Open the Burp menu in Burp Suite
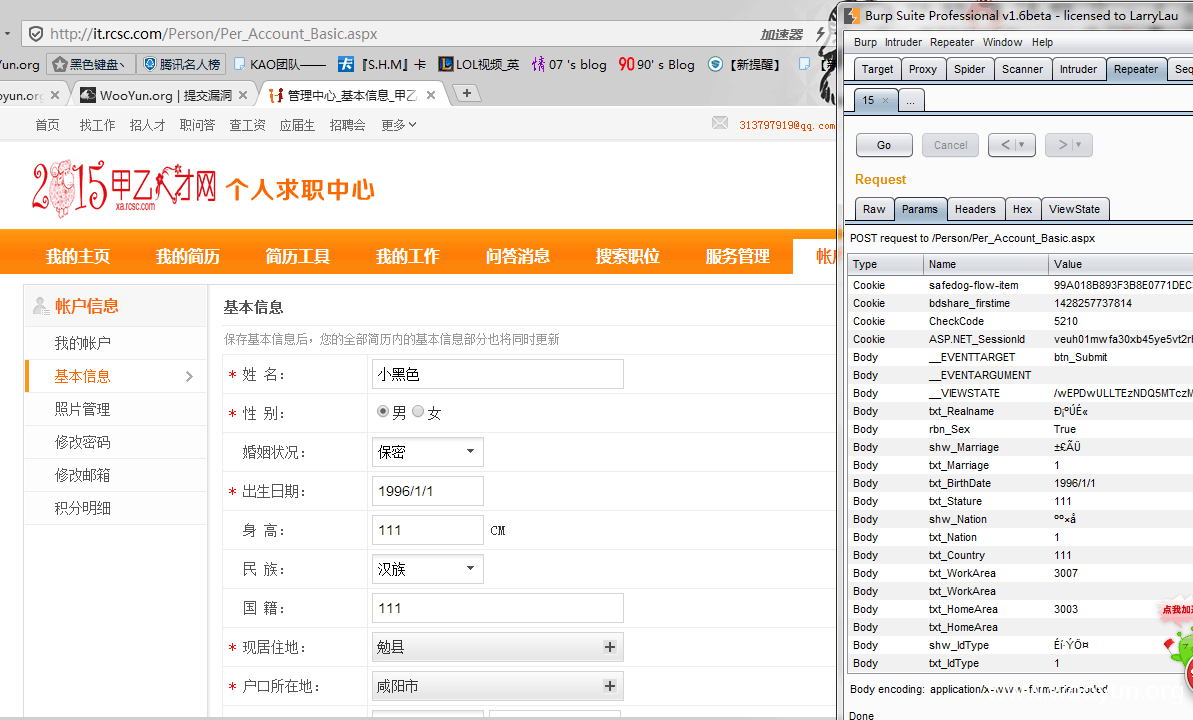 click(865, 43)
